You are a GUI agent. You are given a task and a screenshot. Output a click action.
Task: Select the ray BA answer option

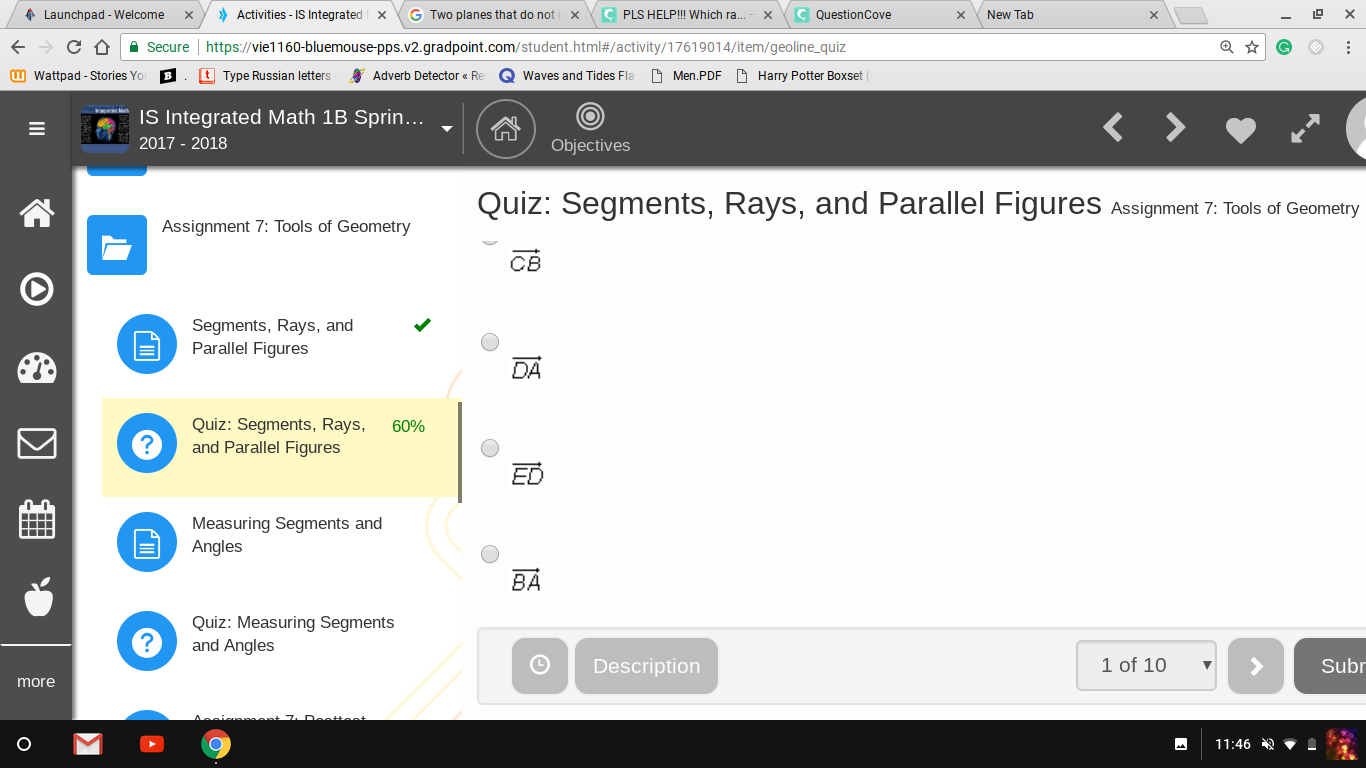pos(490,554)
